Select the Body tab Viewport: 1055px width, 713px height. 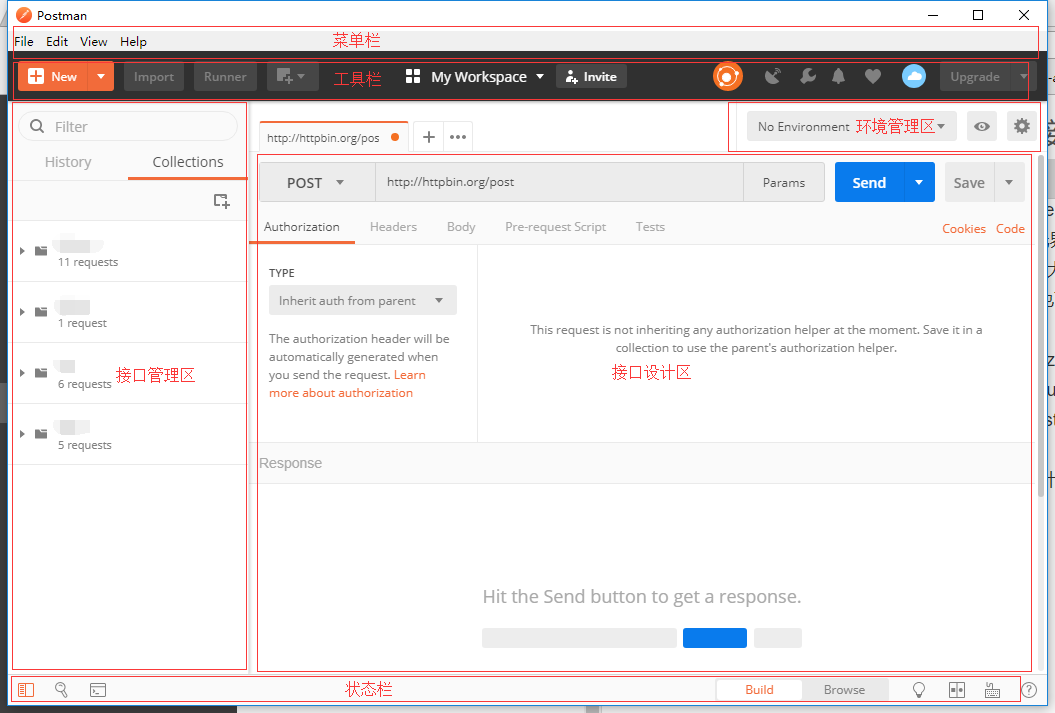click(x=461, y=227)
